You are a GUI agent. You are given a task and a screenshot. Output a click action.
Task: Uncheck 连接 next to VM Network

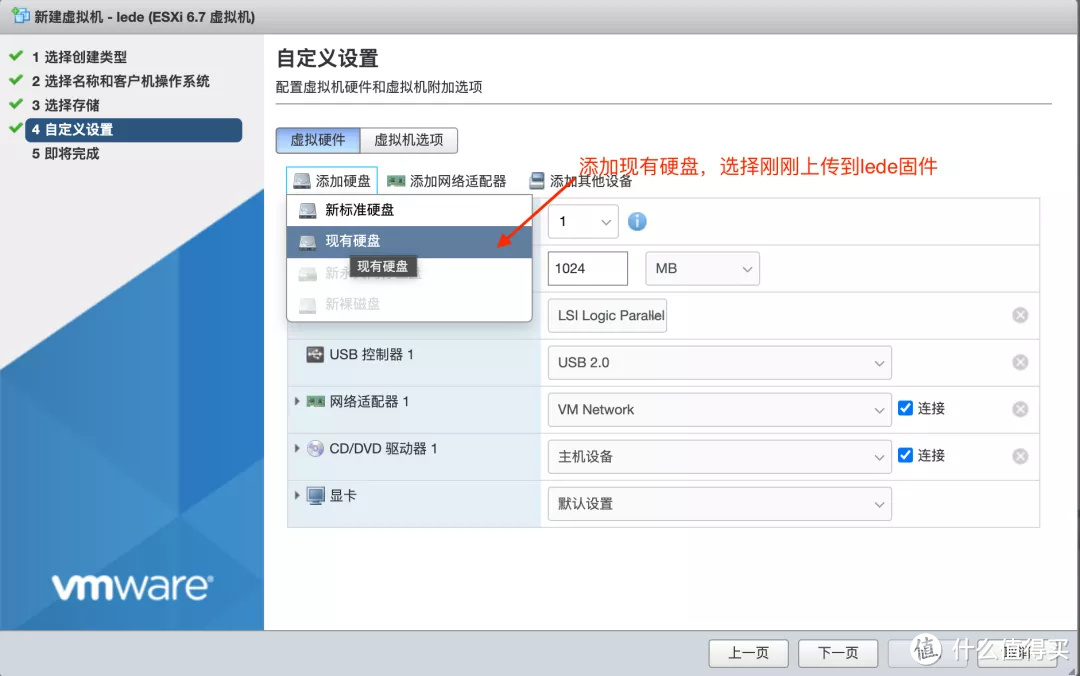[x=906, y=408]
